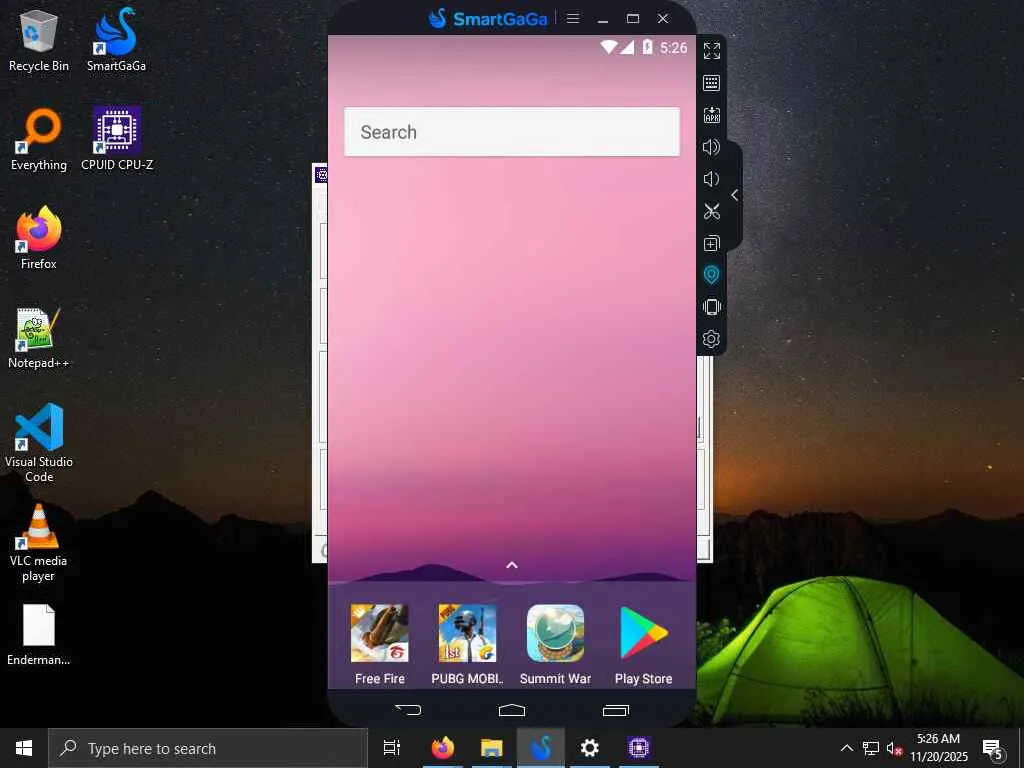Launch PUBG MOBILE app
This screenshot has width=1024, height=768.
[x=467, y=645]
